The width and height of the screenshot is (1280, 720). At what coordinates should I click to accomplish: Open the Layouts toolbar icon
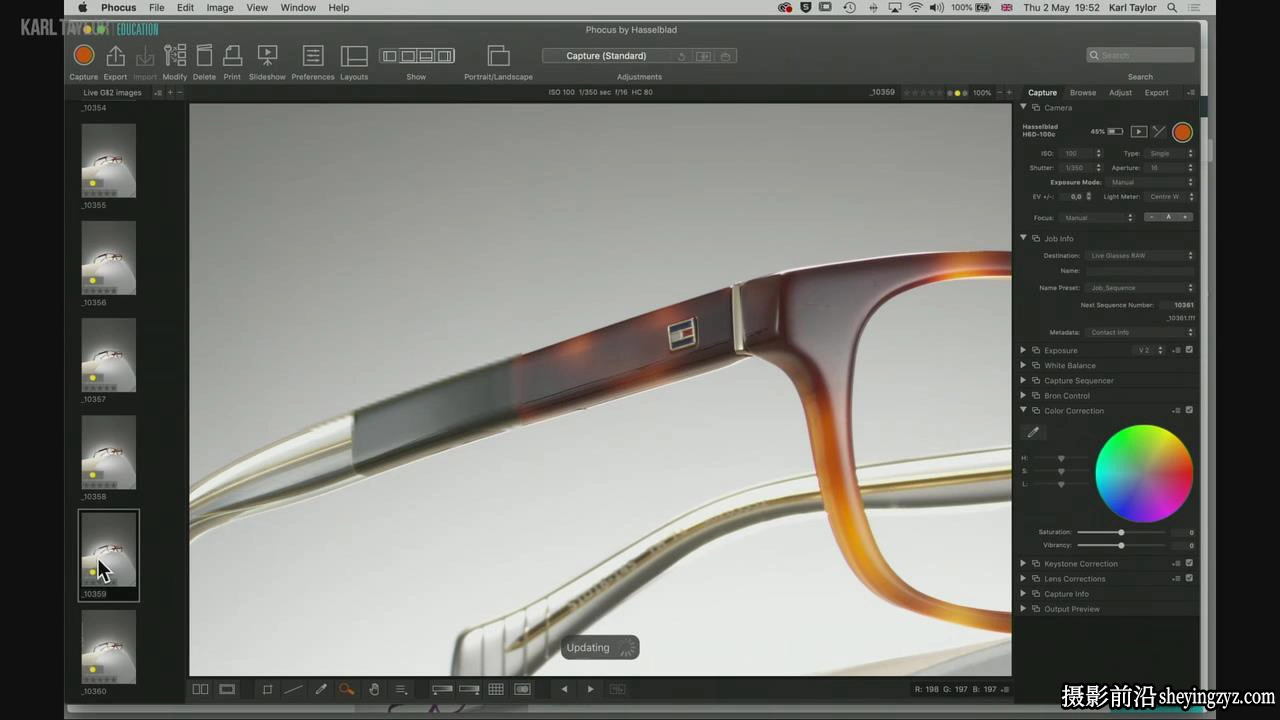(x=354, y=56)
